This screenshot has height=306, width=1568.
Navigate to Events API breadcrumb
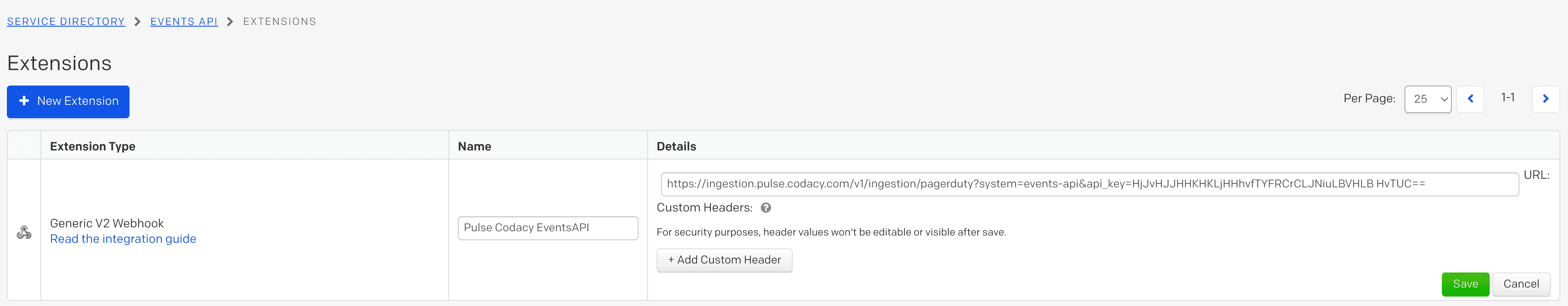coord(184,21)
